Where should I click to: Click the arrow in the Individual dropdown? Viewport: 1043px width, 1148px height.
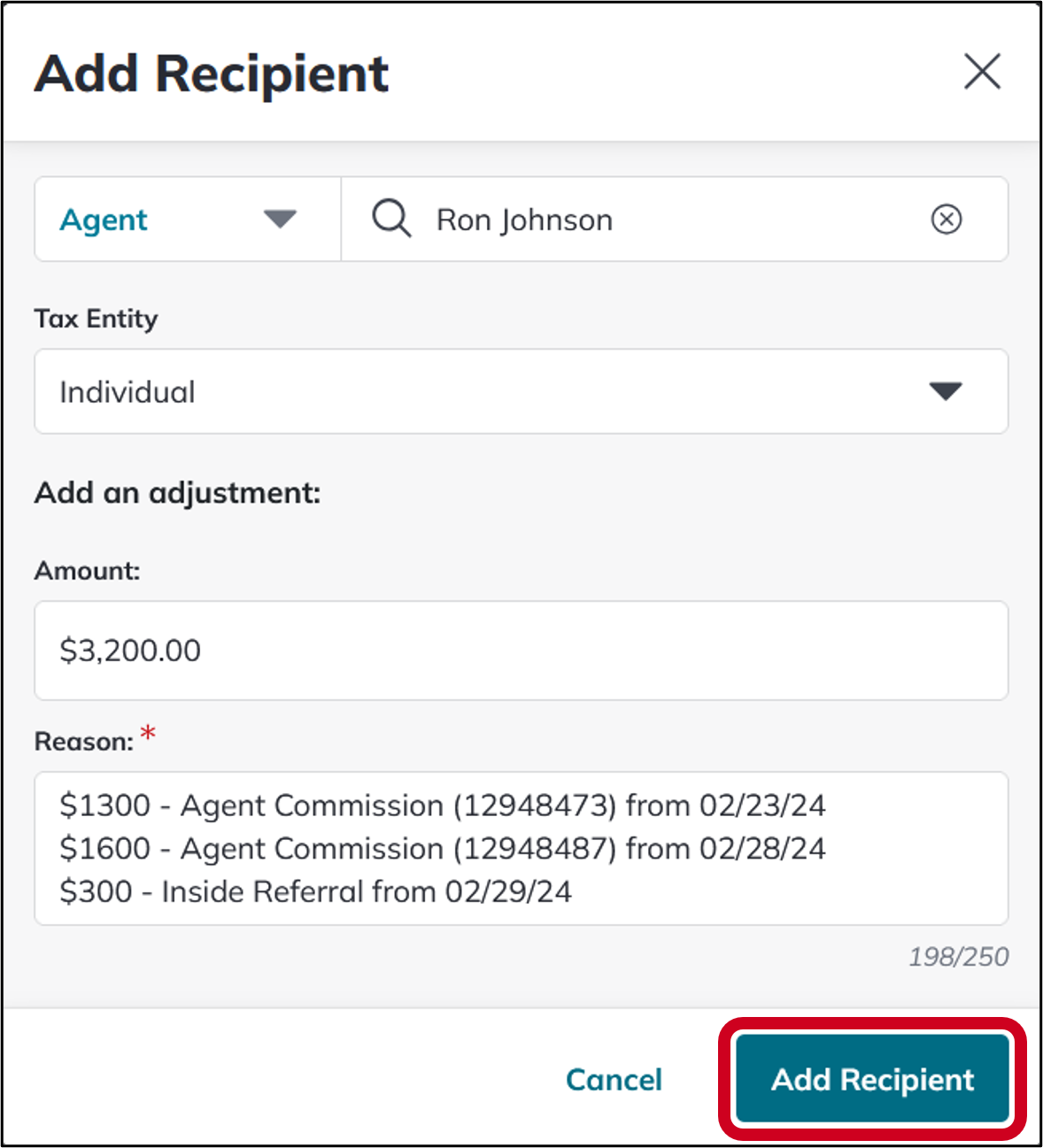(946, 391)
